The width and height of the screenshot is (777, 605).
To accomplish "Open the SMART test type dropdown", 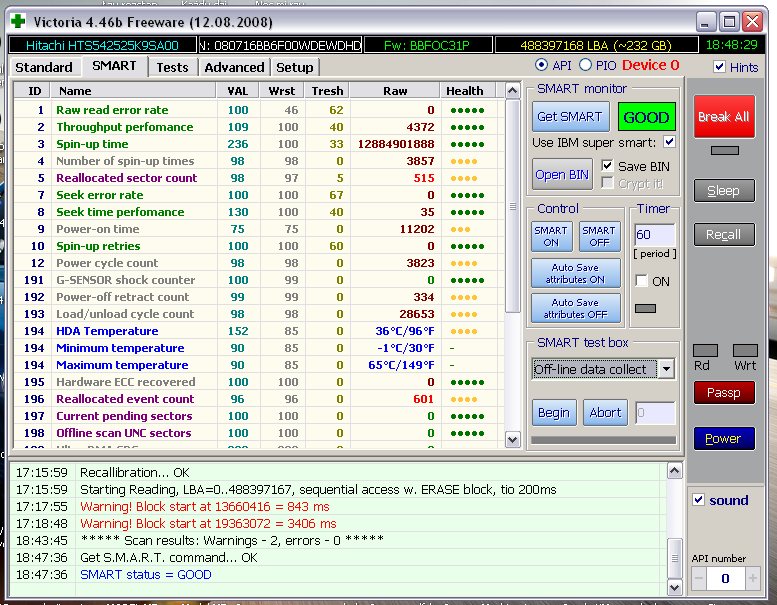I will (666, 369).
